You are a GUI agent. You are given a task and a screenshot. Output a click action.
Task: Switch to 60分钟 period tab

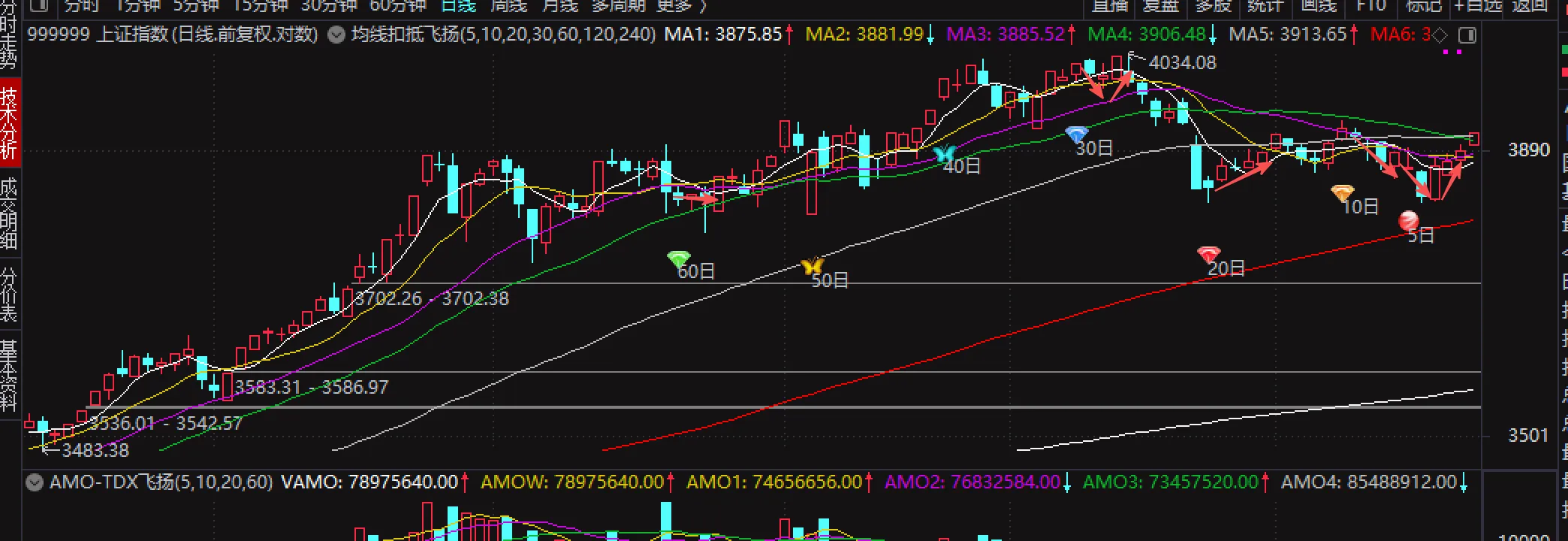click(x=398, y=6)
